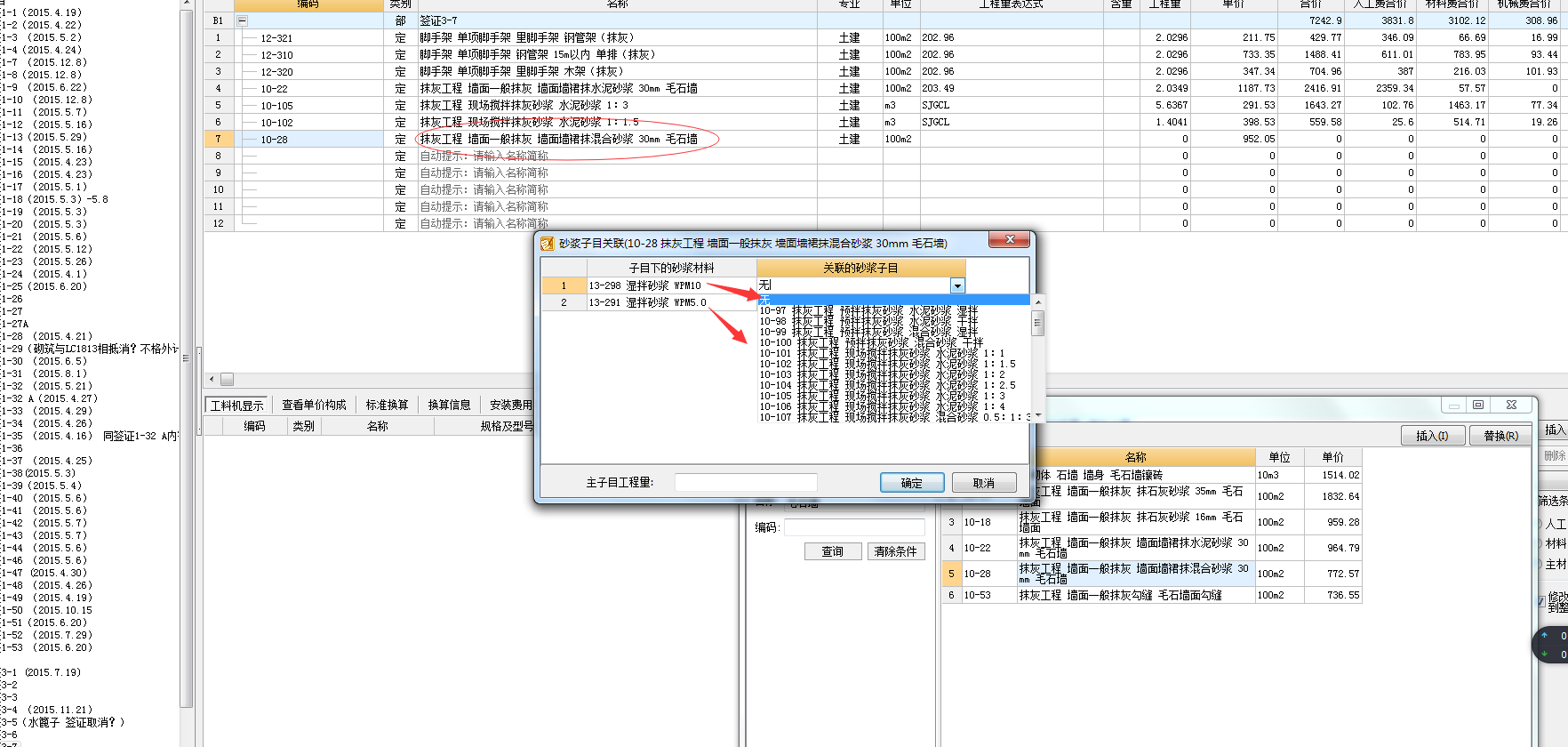Click the 砂浆子目关联 dialog title icon
The image size is (1568, 747).
[x=548, y=243]
